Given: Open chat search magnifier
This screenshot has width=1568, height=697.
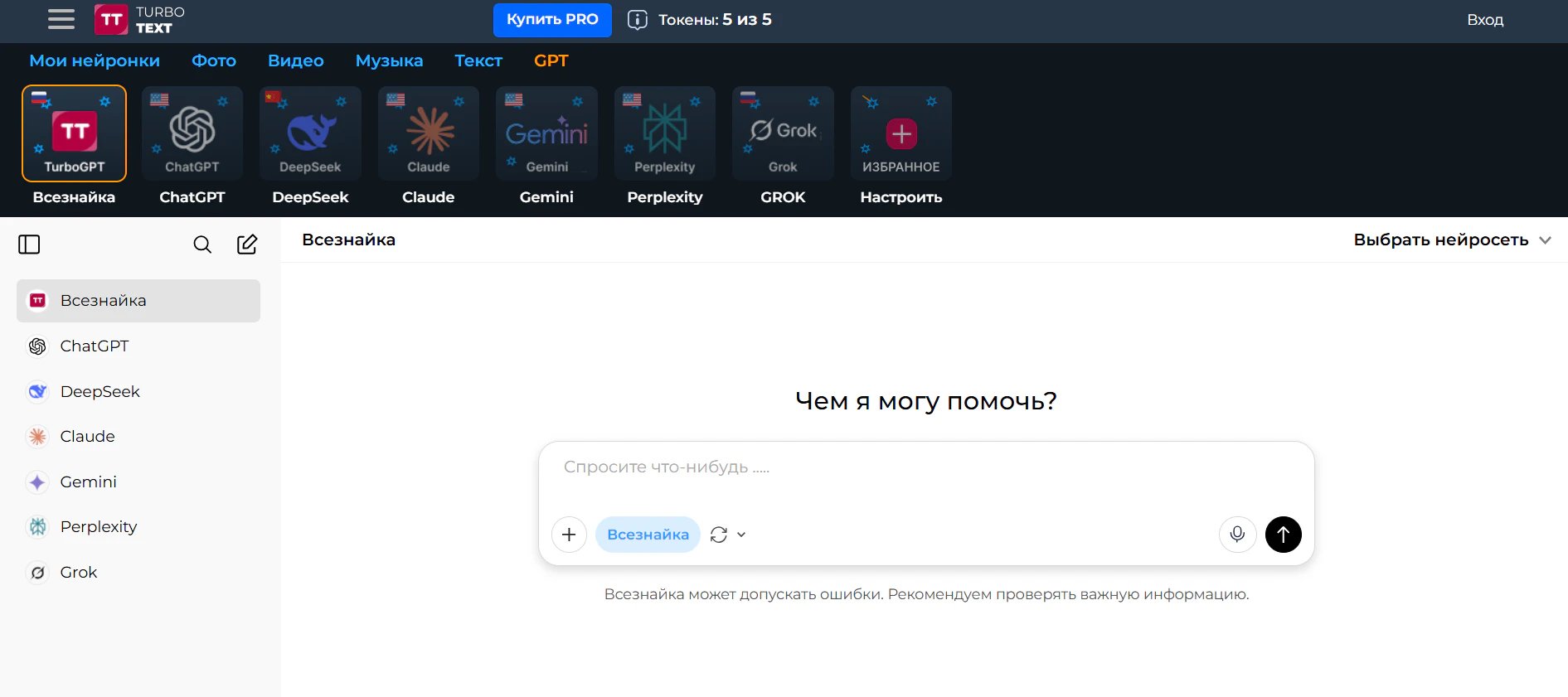Looking at the screenshot, I should (x=202, y=244).
